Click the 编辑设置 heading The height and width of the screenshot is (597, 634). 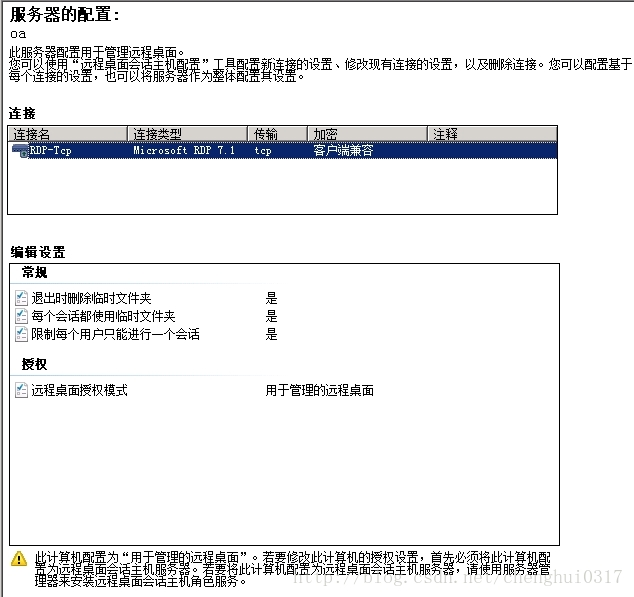click(x=38, y=252)
